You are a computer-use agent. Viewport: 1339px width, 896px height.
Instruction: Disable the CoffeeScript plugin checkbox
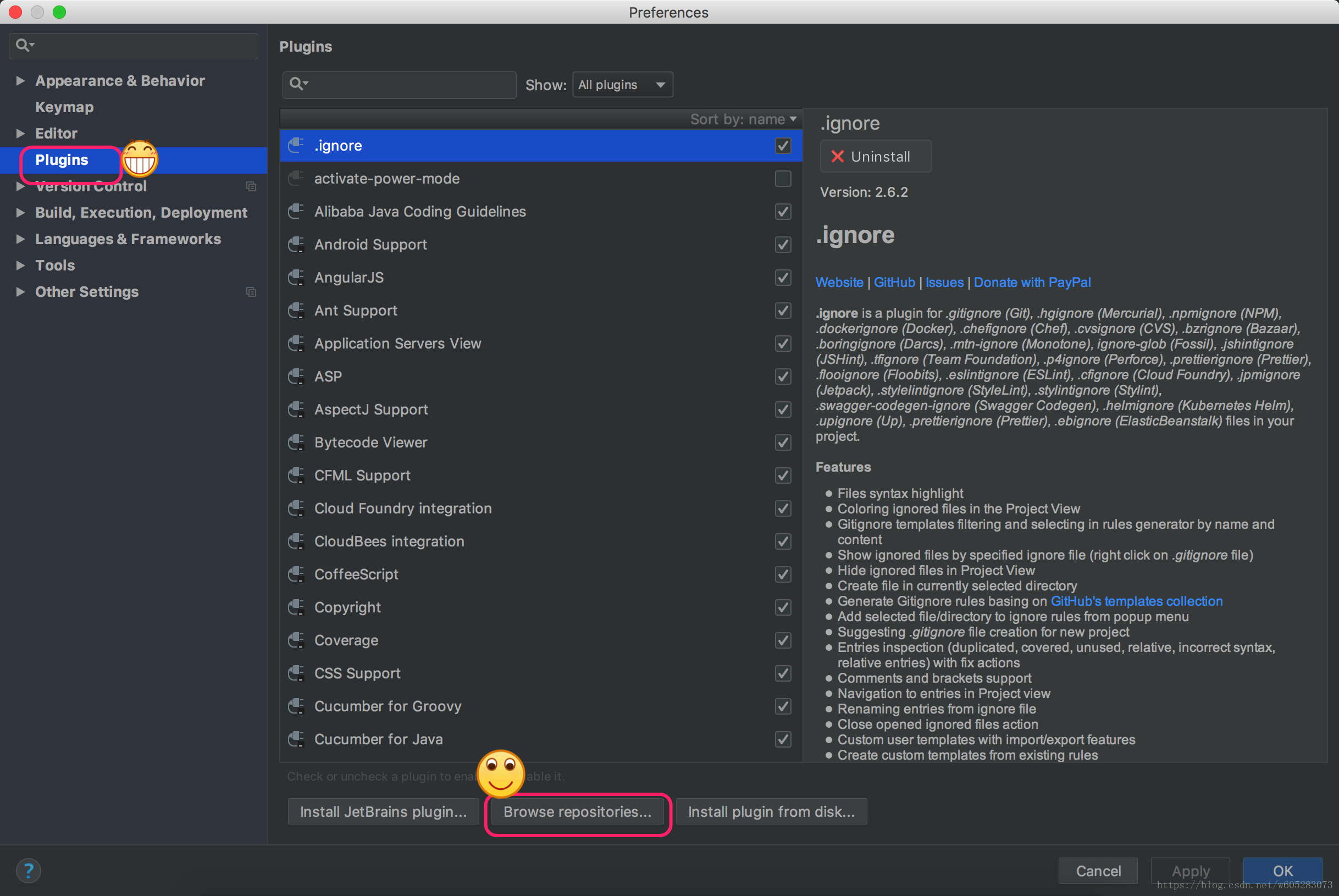783,574
